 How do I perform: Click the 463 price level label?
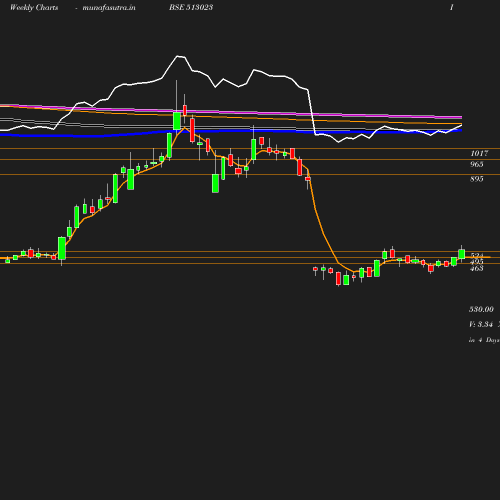click(x=477, y=268)
